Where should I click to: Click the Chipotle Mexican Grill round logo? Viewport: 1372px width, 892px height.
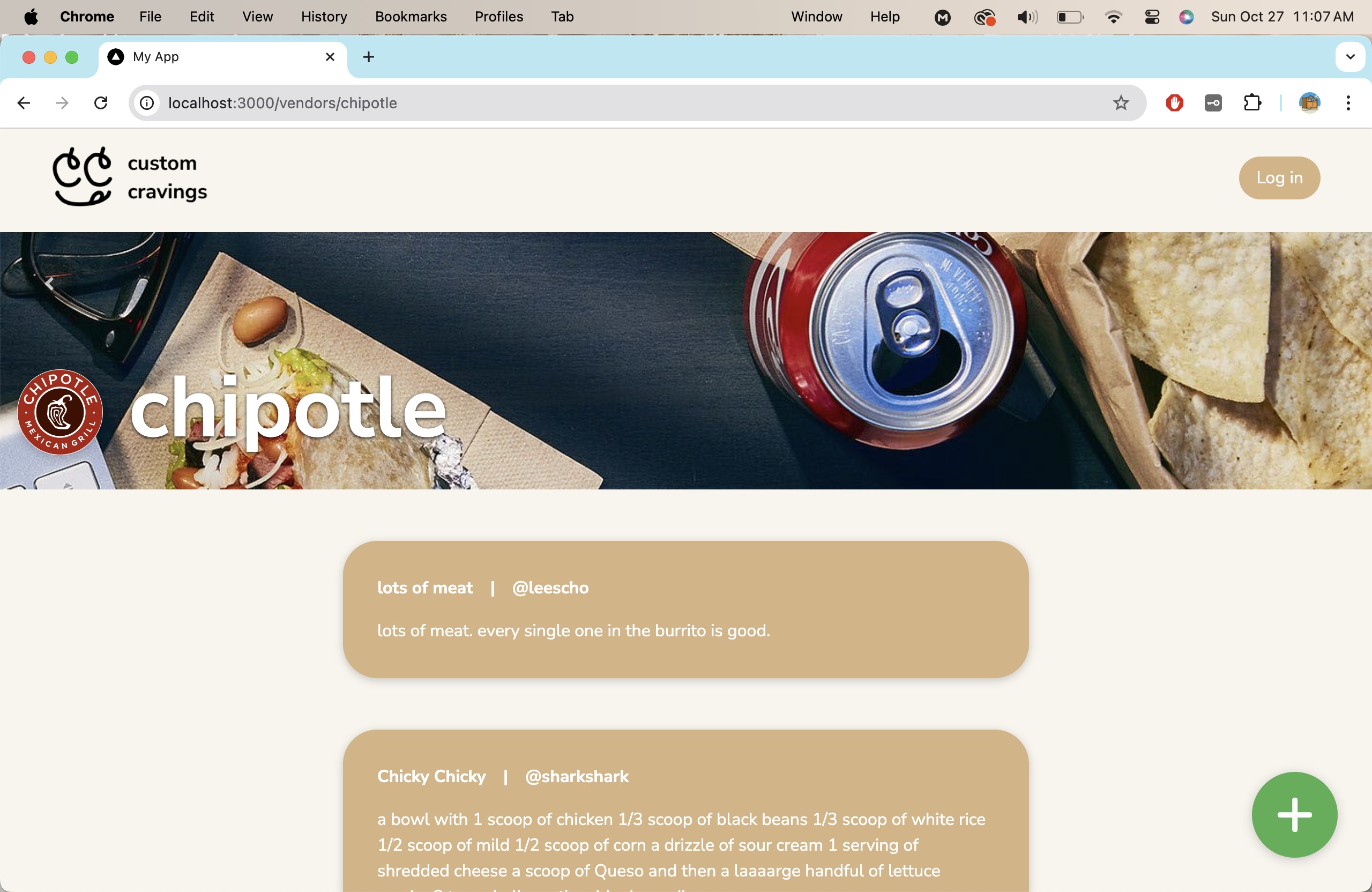tap(60, 412)
